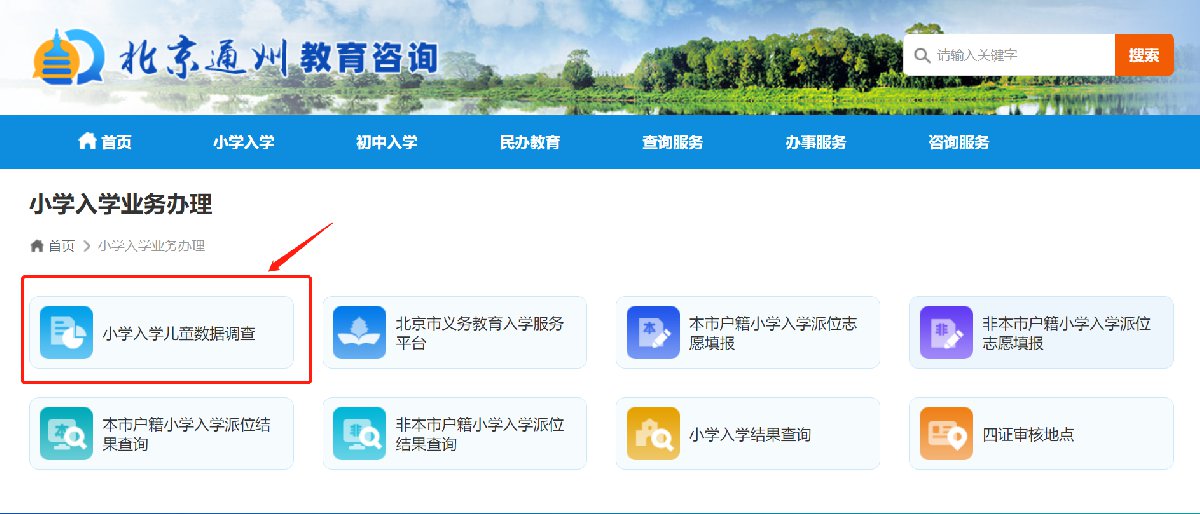Click the 四证审核地点 orange icon

coord(946,433)
